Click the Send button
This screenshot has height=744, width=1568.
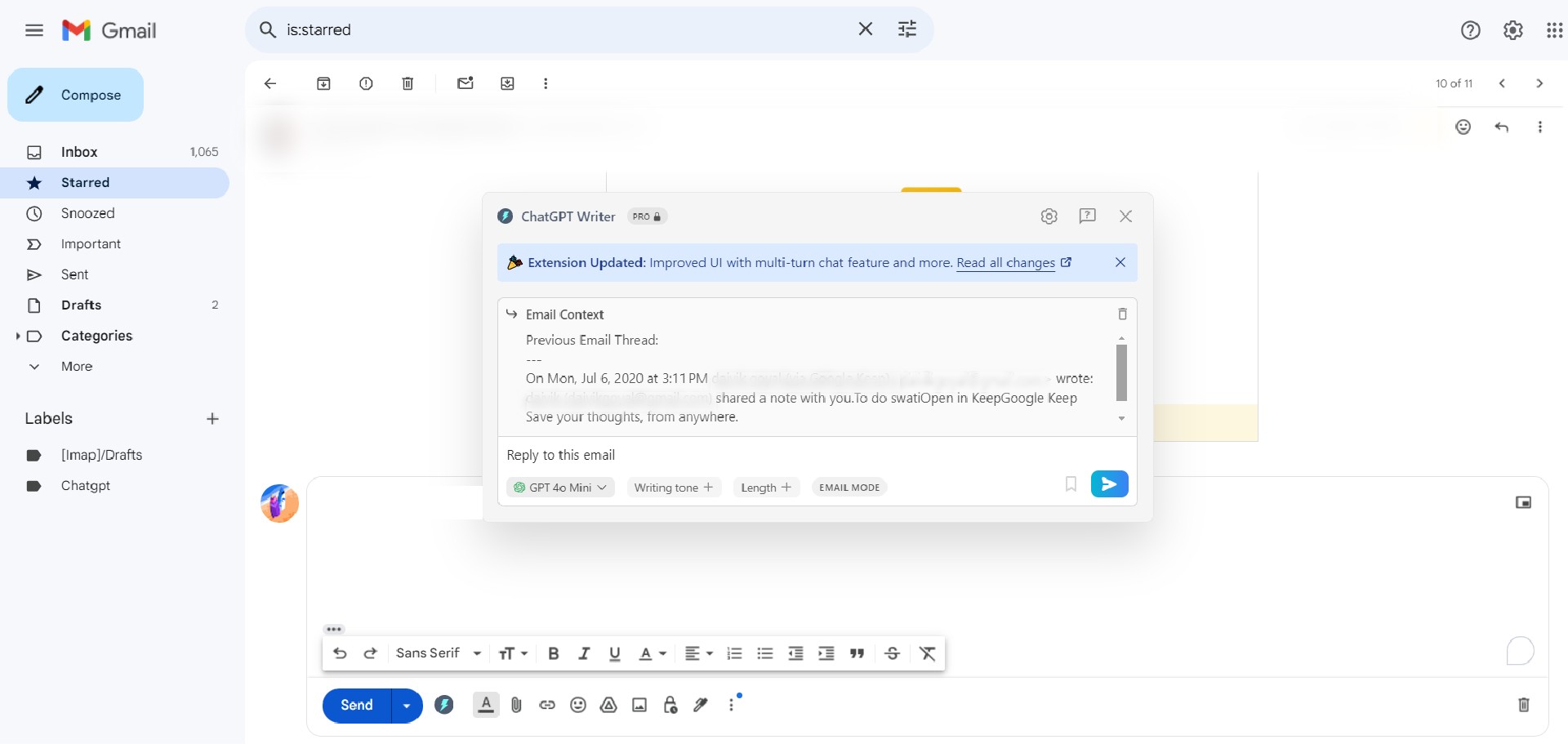tap(357, 706)
